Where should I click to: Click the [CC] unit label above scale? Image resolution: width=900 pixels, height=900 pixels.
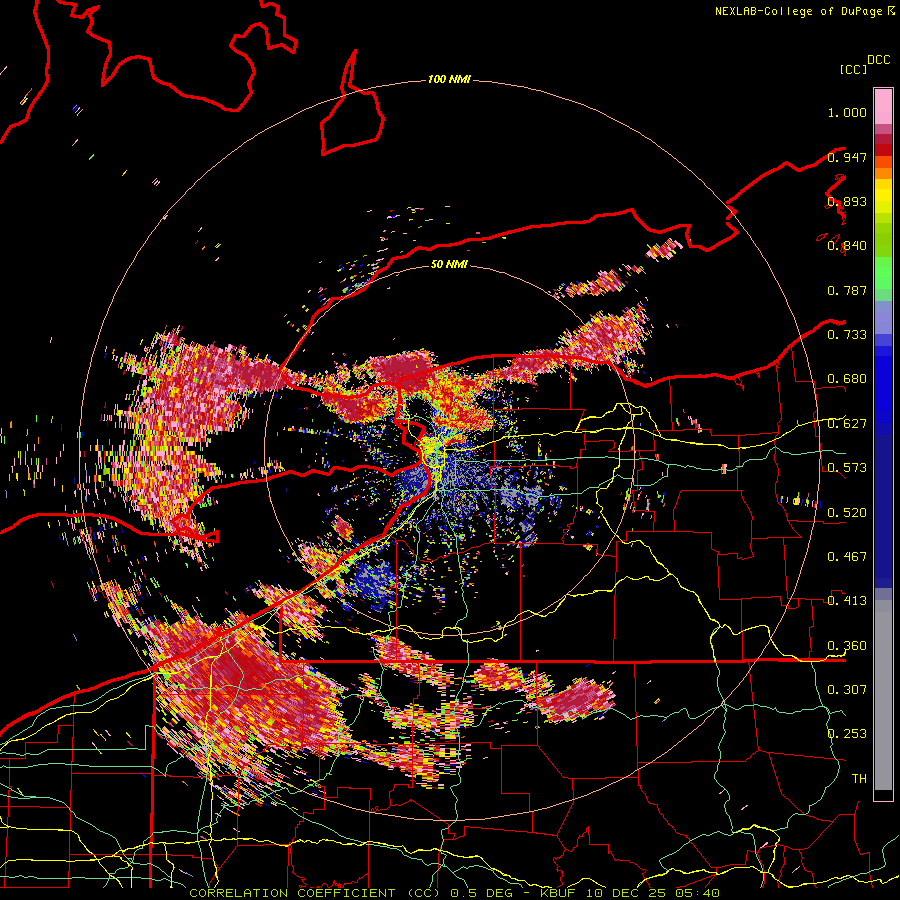tap(853, 69)
